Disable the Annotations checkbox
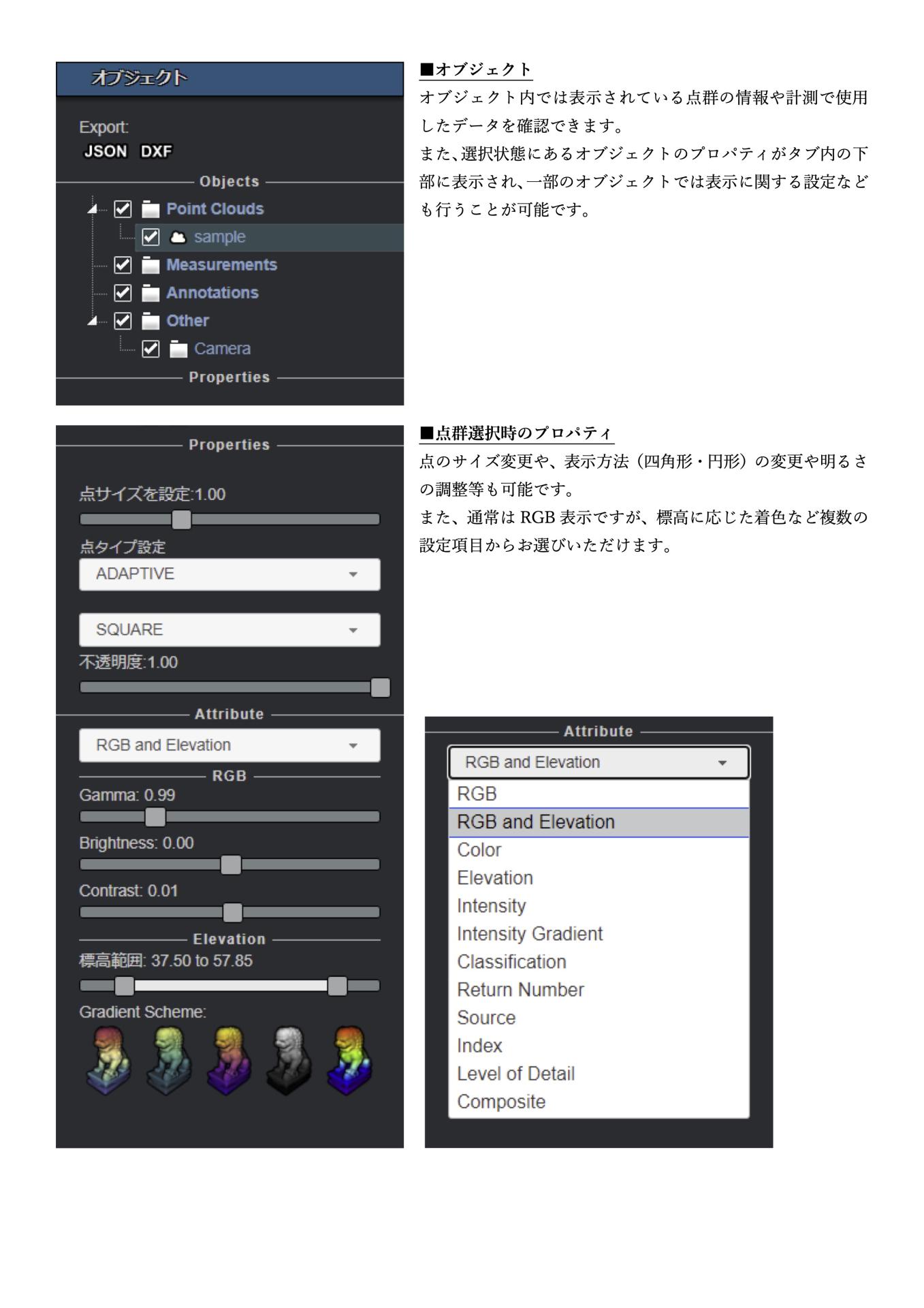Screen dimensions: 924x1308 tap(123, 293)
